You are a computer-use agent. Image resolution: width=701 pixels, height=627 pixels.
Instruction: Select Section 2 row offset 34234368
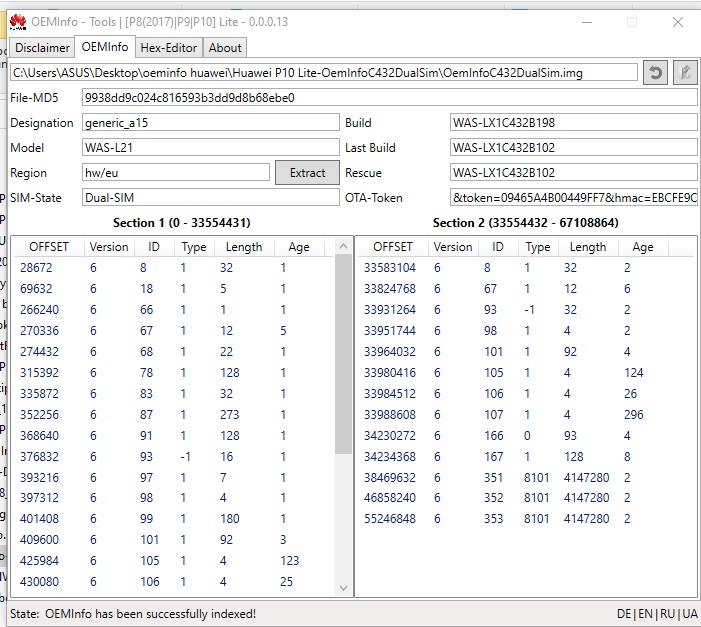526,457
